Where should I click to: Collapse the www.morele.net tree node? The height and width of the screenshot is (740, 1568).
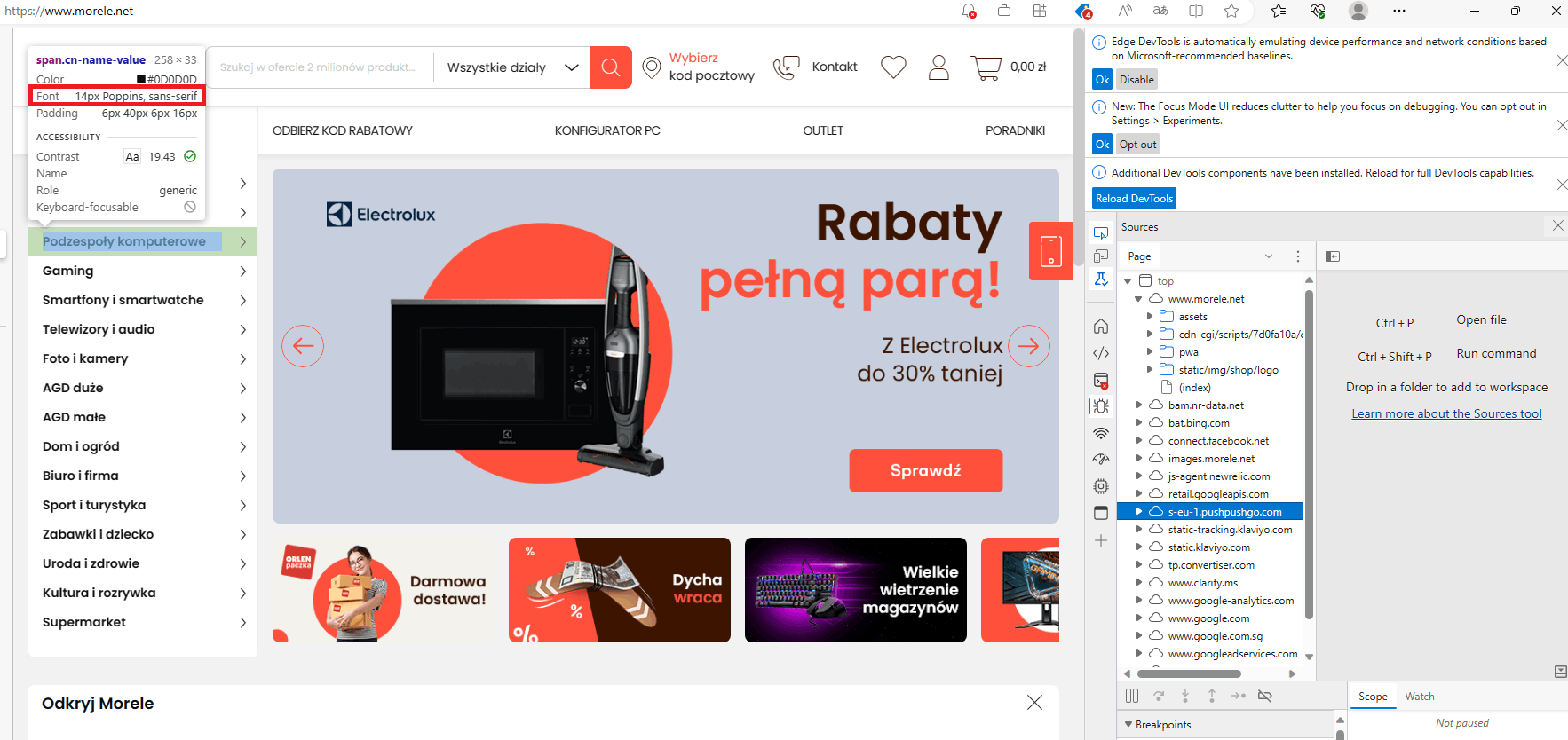[1138, 299]
